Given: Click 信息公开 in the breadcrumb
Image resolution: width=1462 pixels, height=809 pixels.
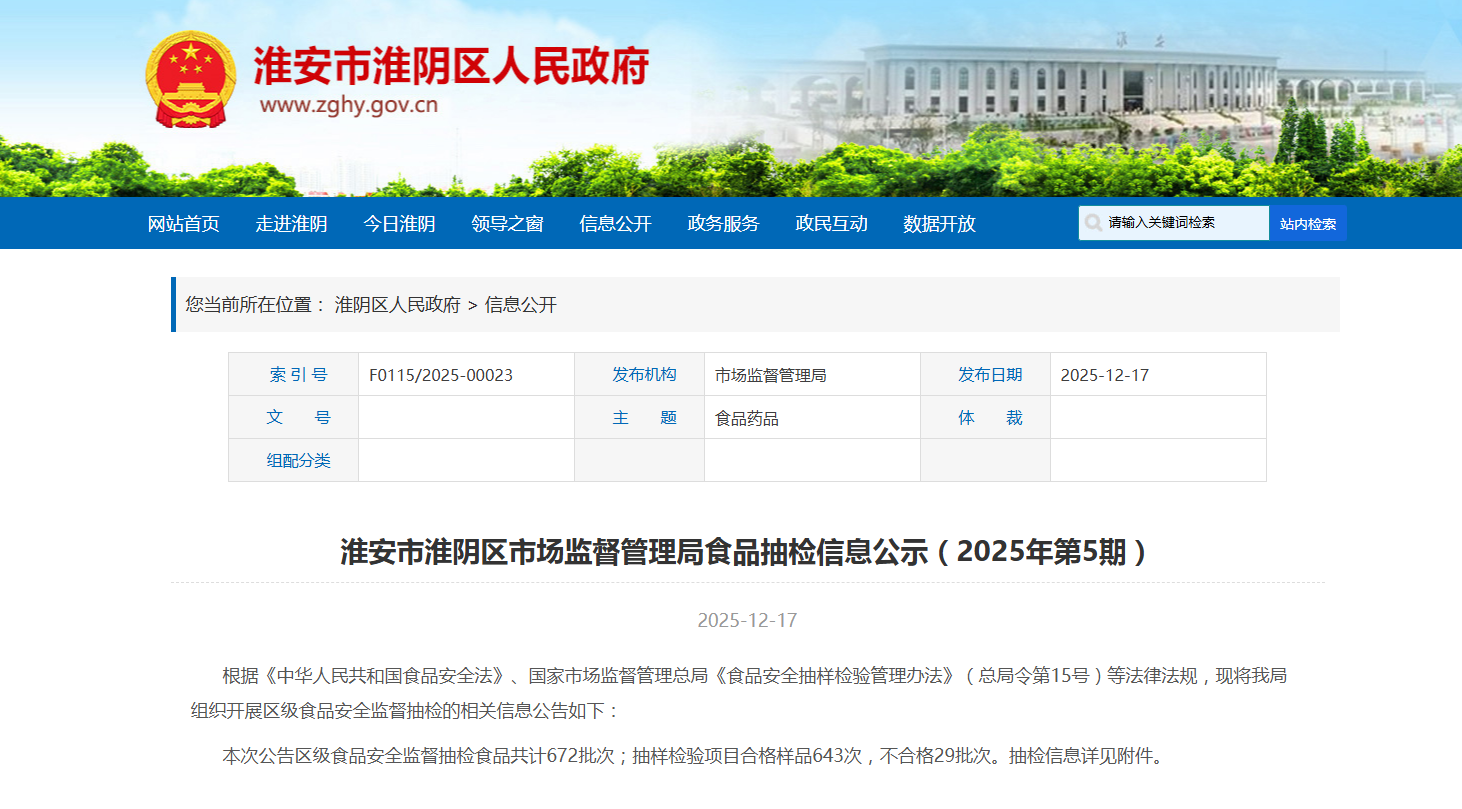Looking at the screenshot, I should 520,305.
